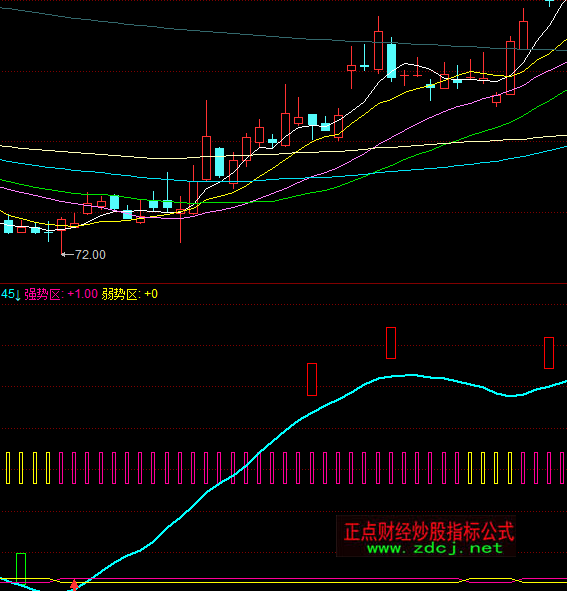The width and height of the screenshot is (567, 591).
Task: Click the last red hollow rectangle signal
Action: click(549, 353)
